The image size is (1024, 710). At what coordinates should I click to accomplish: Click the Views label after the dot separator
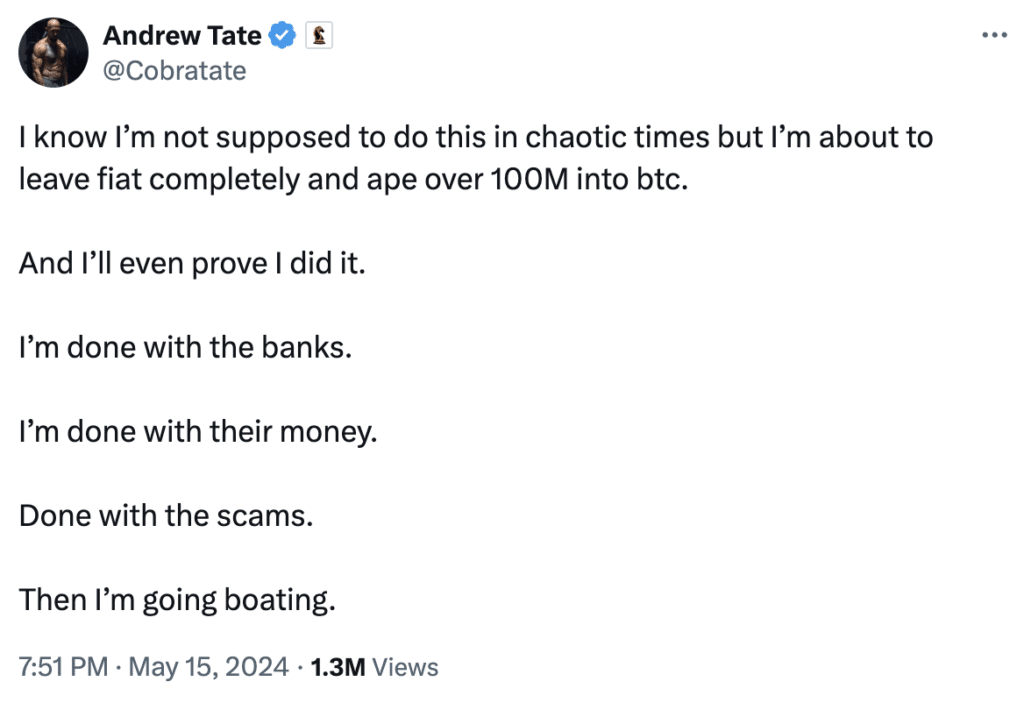tap(405, 667)
